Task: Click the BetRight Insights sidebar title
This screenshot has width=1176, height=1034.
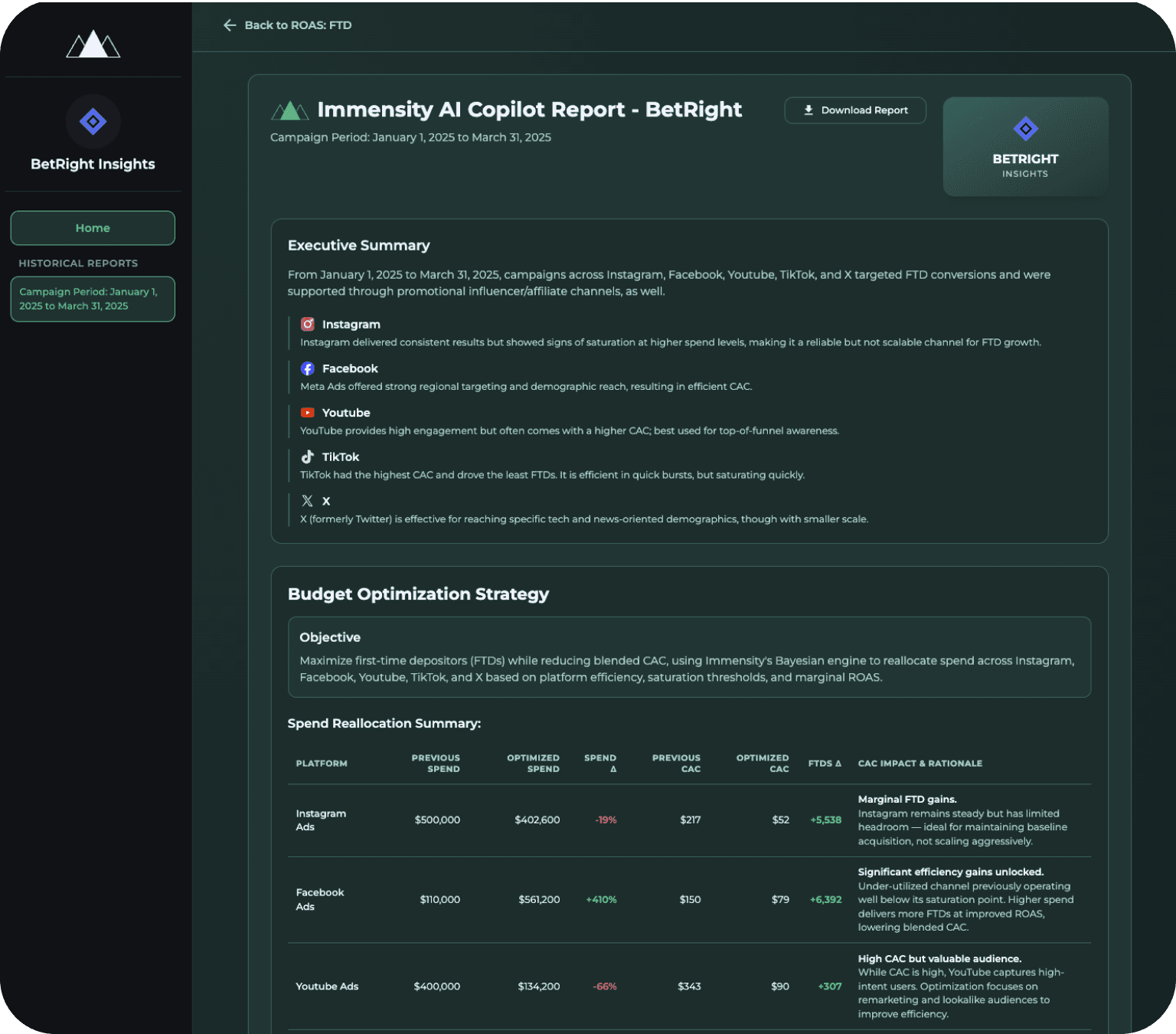Action: (93, 164)
